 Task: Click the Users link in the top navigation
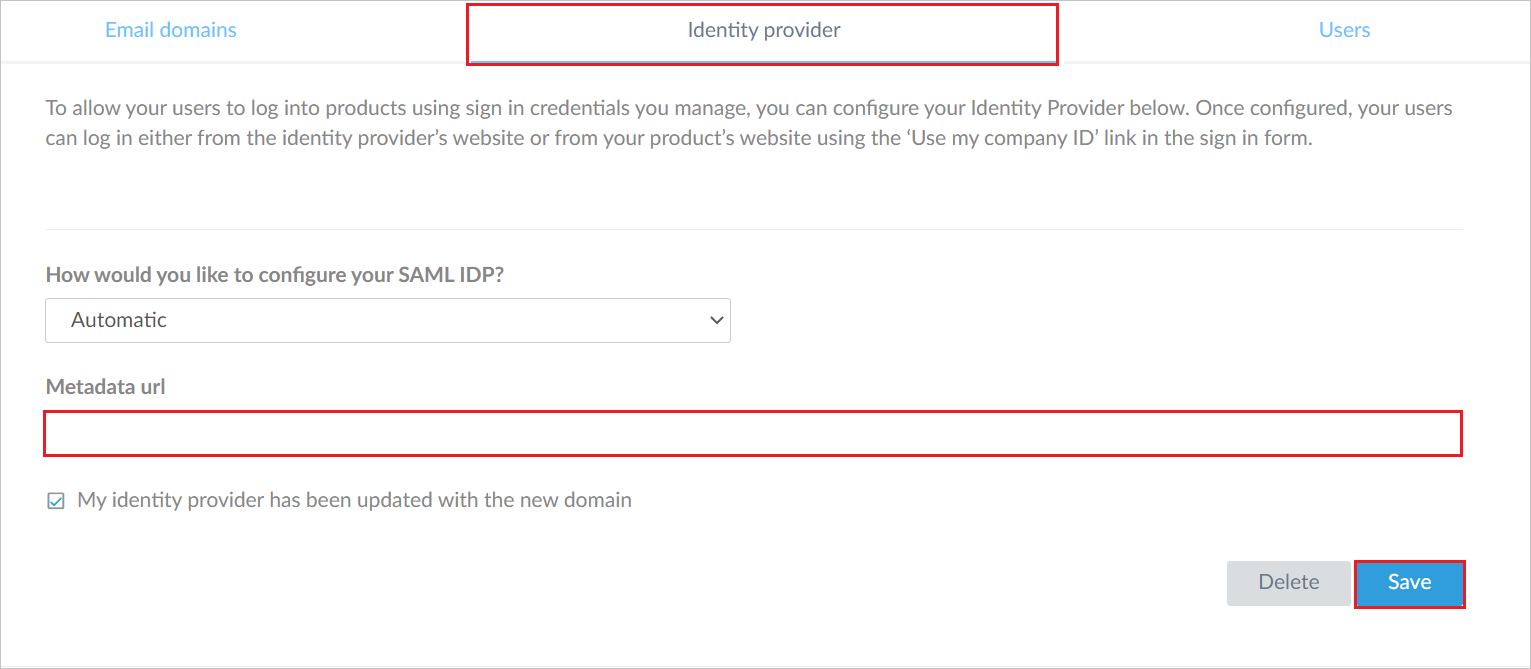click(1344, 29)
